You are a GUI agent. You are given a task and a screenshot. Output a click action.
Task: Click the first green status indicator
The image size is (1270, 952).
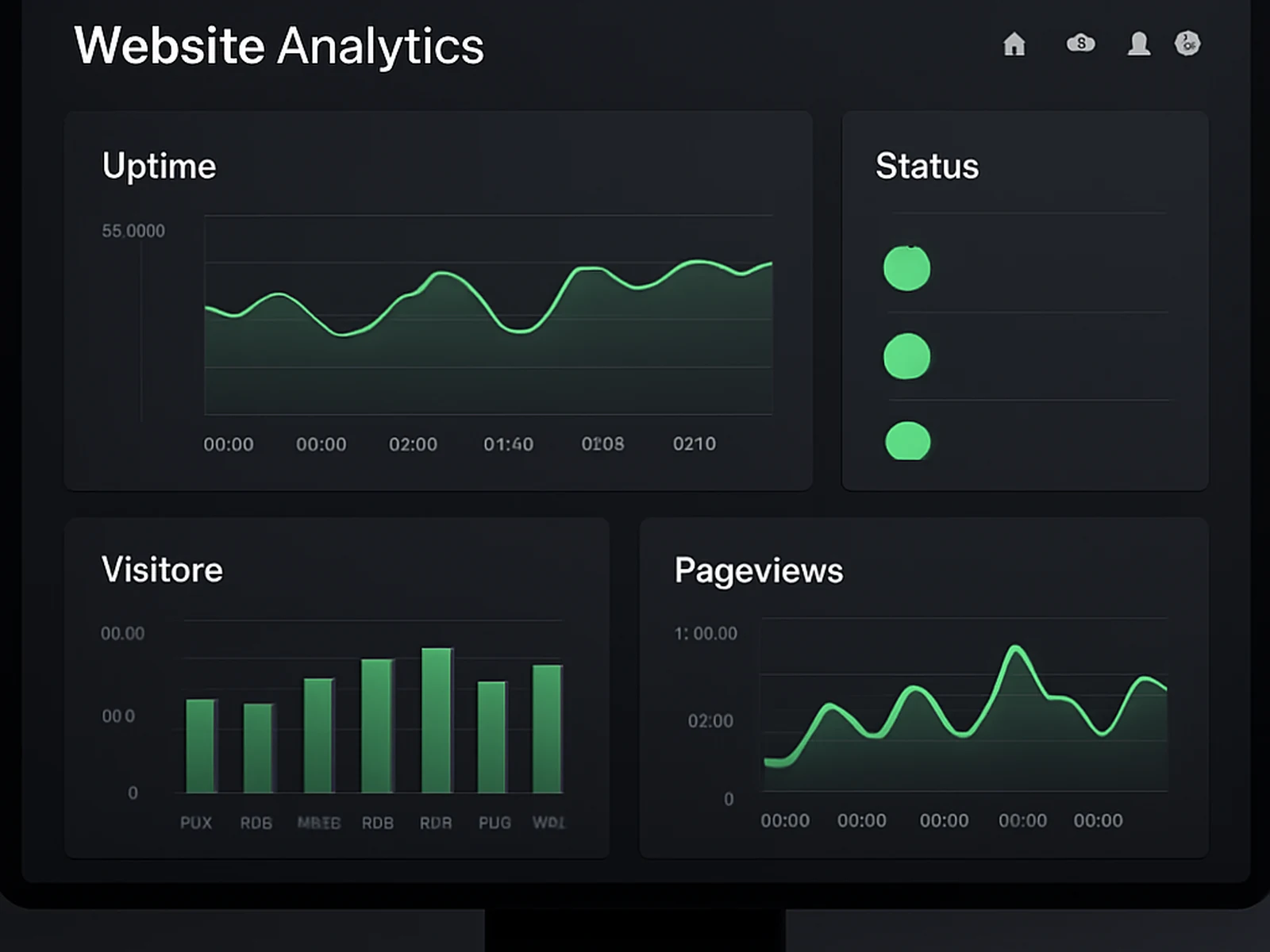click(x=907, y=268)
